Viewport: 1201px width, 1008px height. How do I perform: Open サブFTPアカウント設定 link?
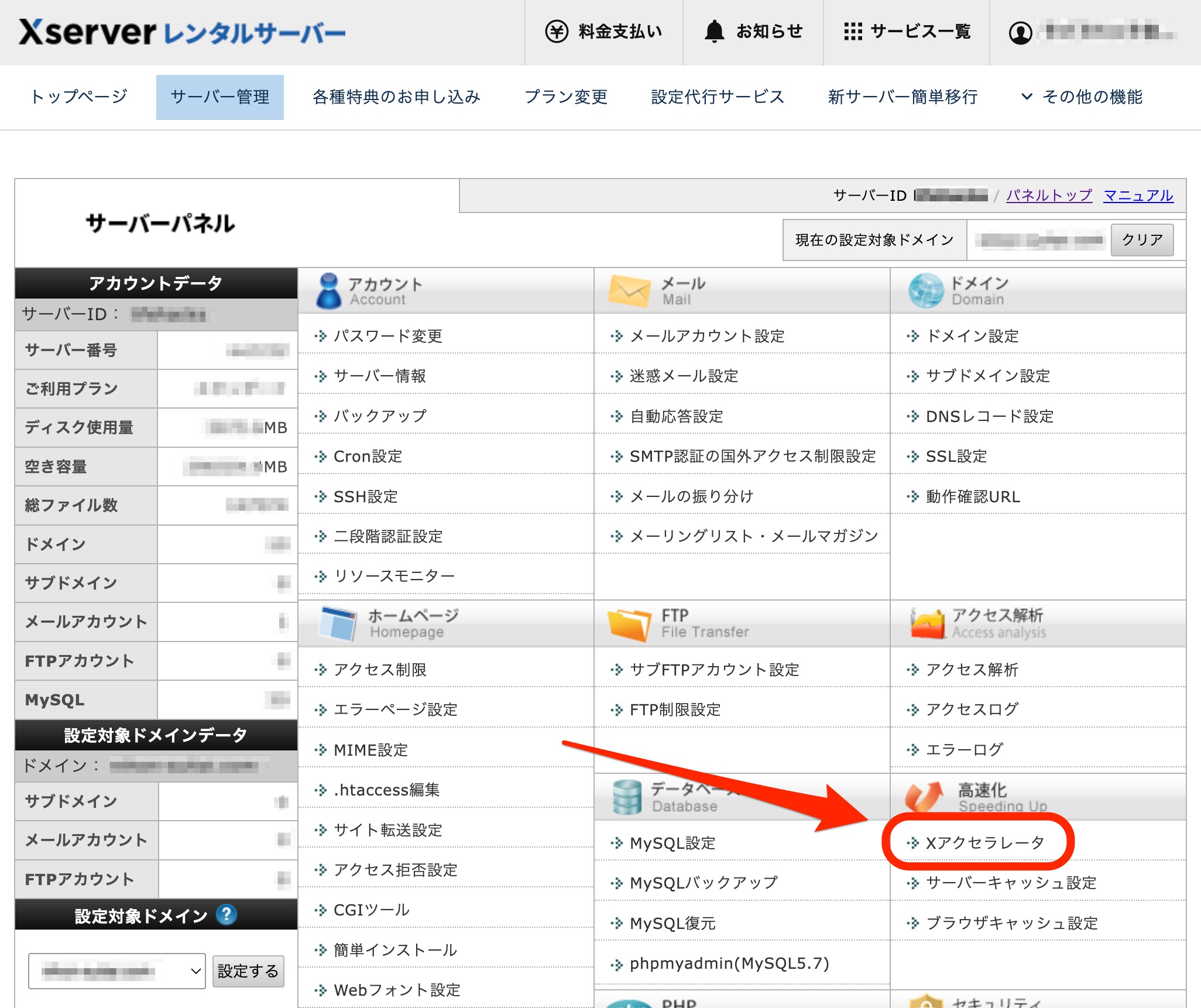coord(714,670)
